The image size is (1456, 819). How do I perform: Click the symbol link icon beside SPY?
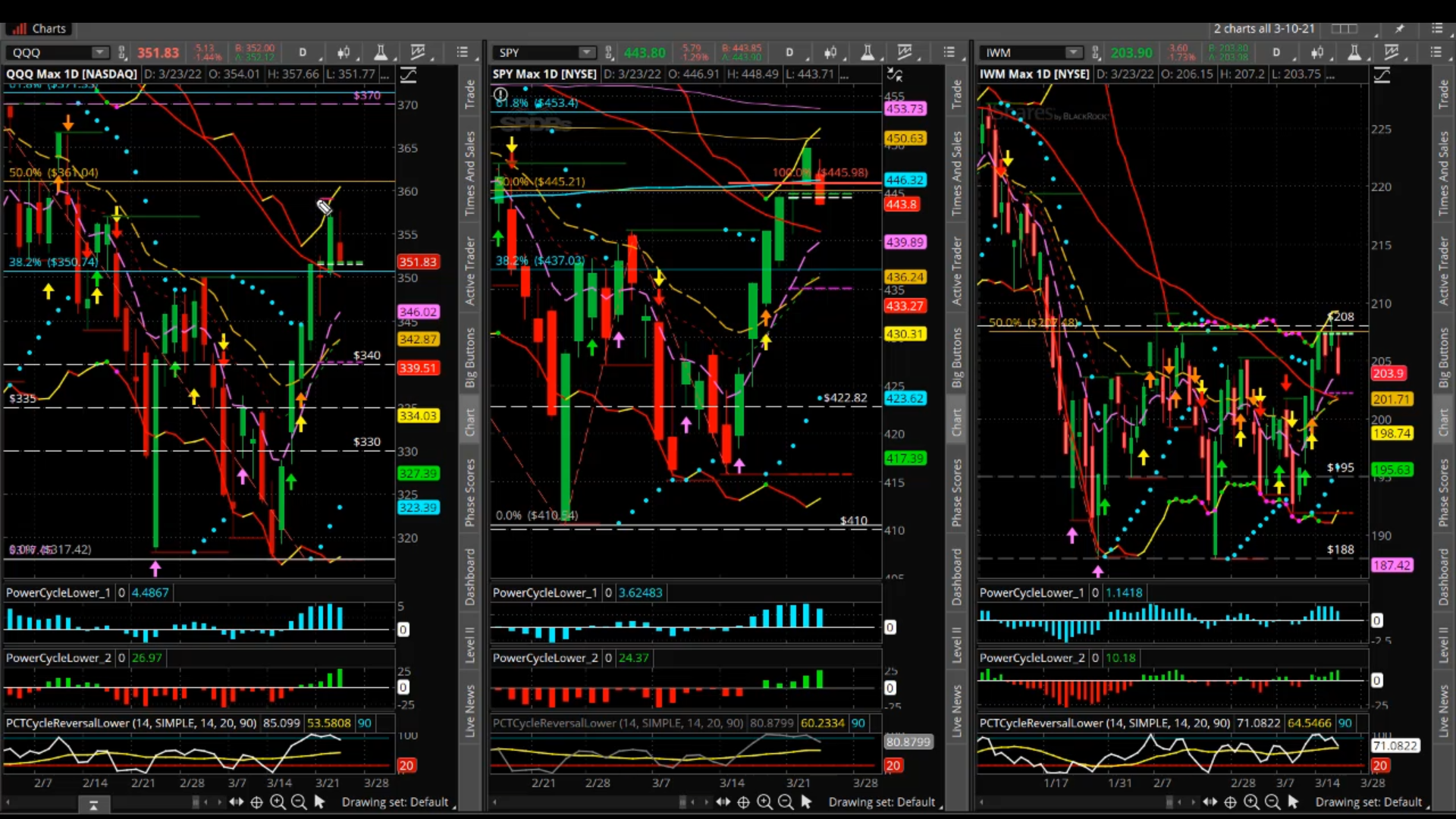point(609,52)
